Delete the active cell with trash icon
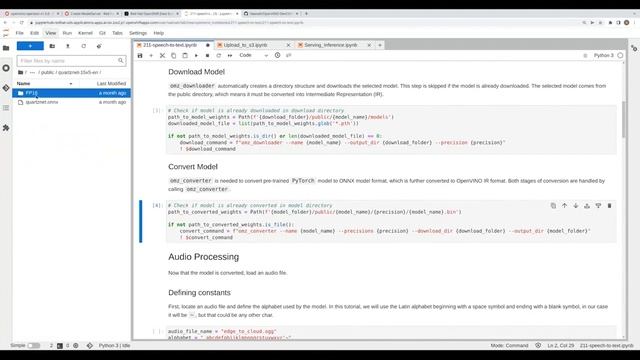 [609, 206]
